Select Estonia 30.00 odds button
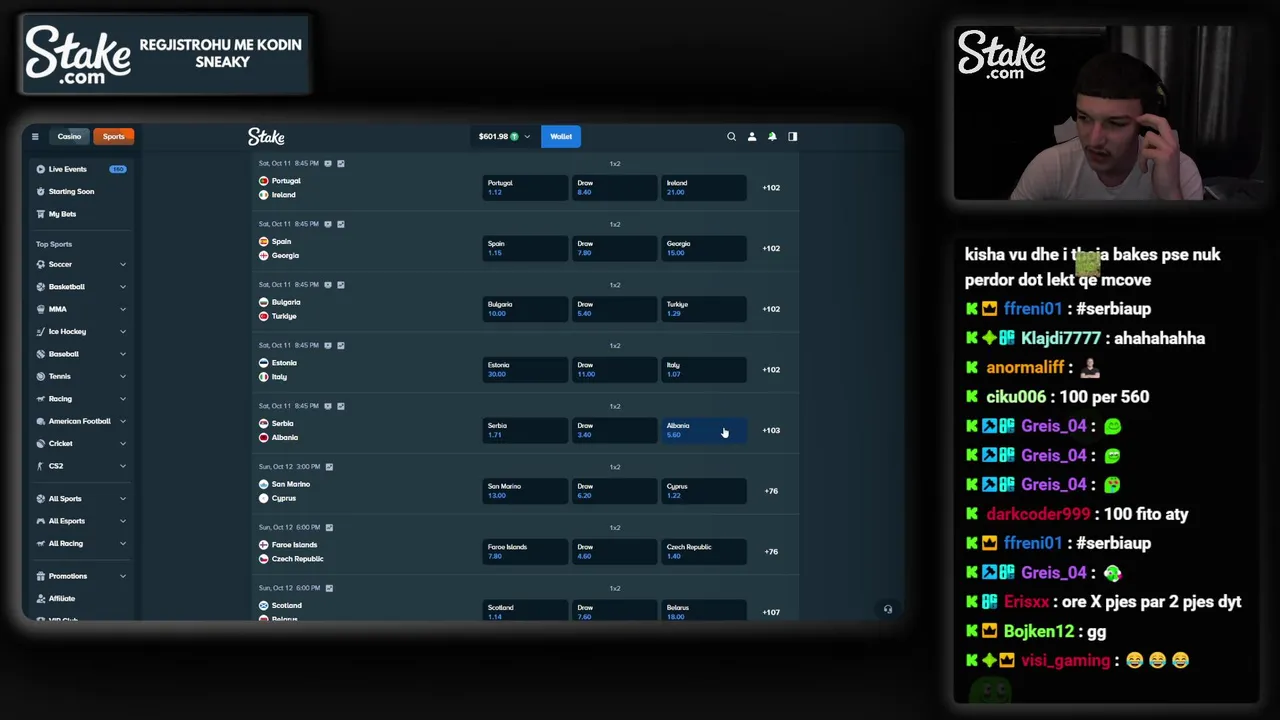 pos(525,369)
